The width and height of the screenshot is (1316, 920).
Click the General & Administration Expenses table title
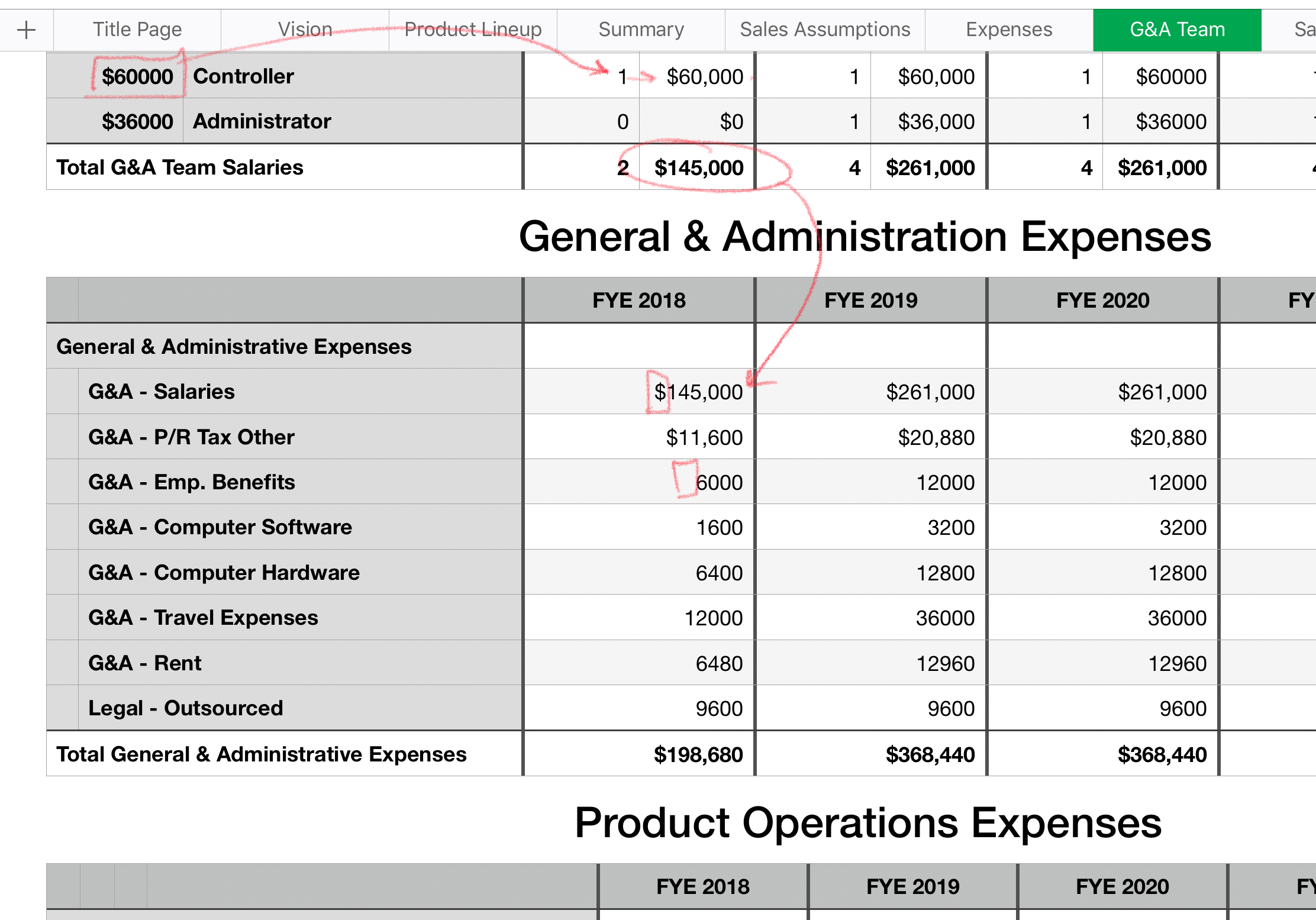pos(865,237)
